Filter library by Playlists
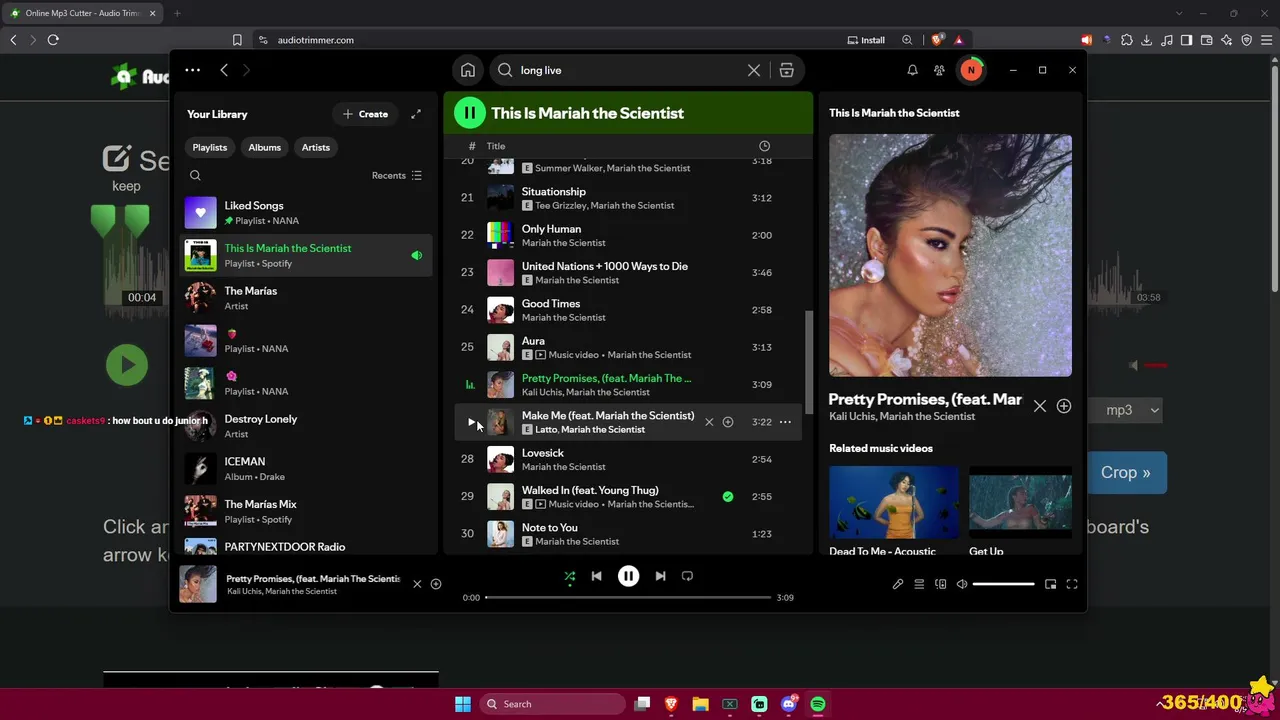The image size is (1280, 720). click(210, 147)
